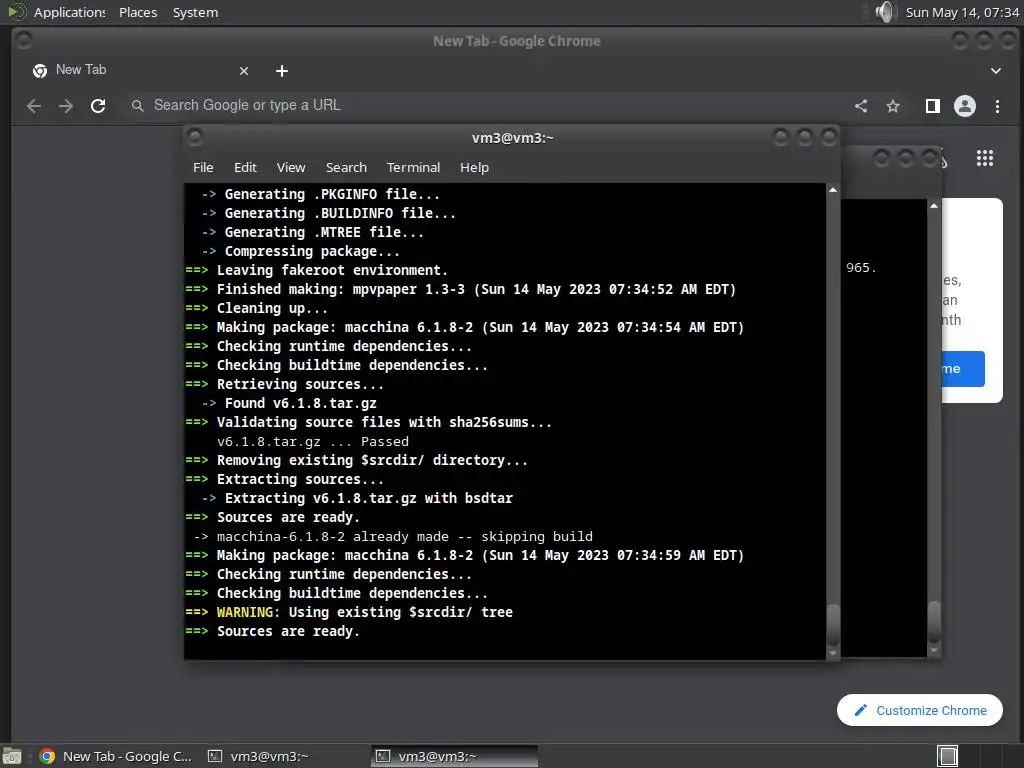This screenshot has height=768, width=1024.
Task: Open terminal File menu
Action: pyautogui.click(x=203, y=167)
